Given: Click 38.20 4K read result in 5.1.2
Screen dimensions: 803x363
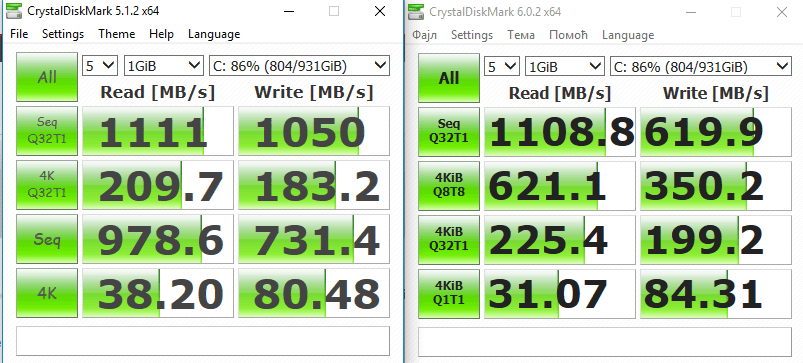Looking at the screenshot, I should pos(158,293).
